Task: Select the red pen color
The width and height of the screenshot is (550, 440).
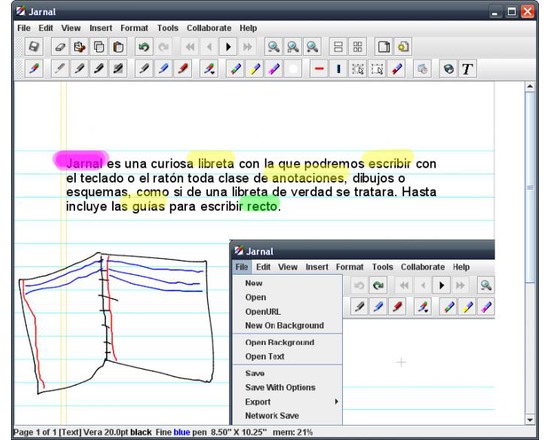Action: pyautogui.click(x=182, y=69)
